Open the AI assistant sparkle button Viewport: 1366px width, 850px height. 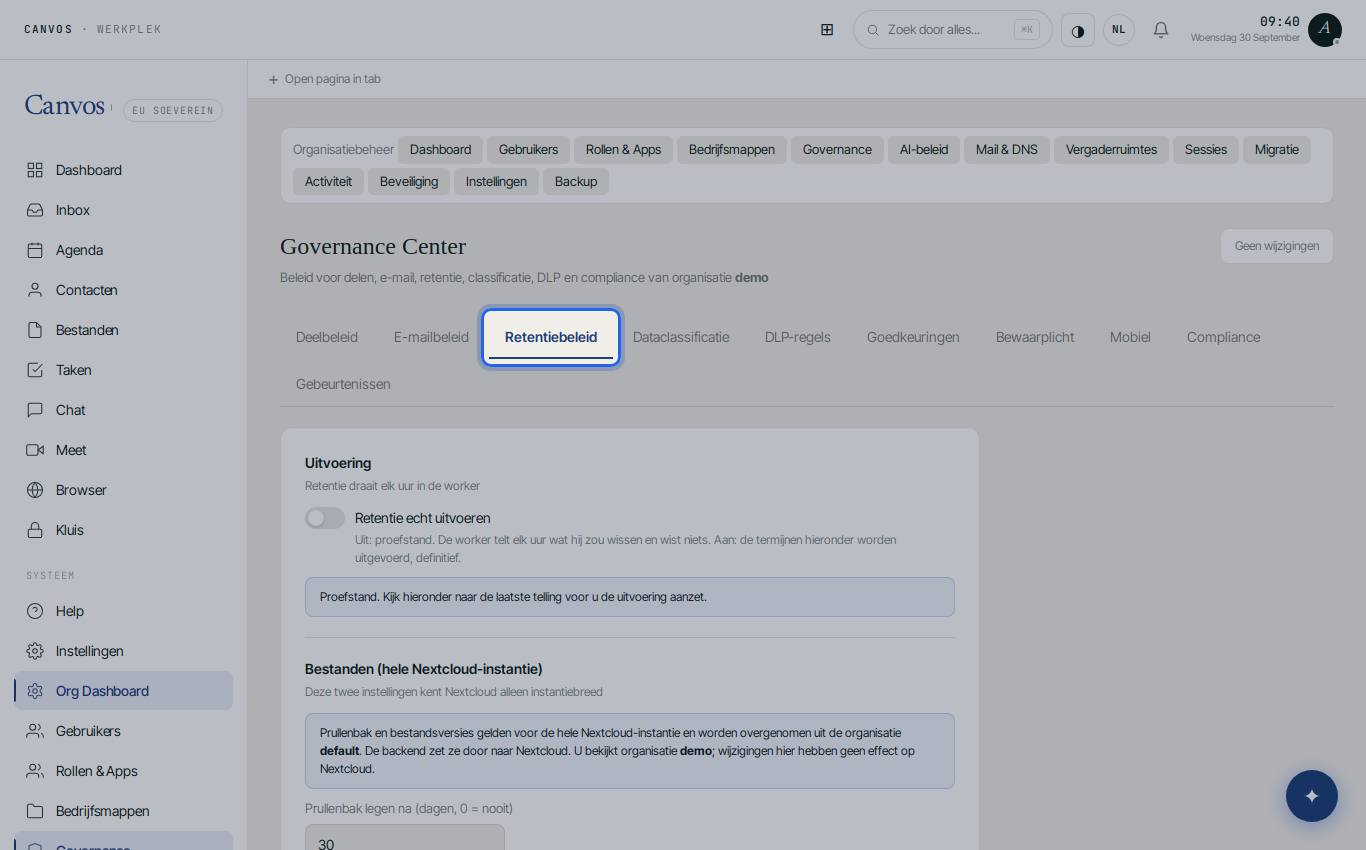(1312, 796)
